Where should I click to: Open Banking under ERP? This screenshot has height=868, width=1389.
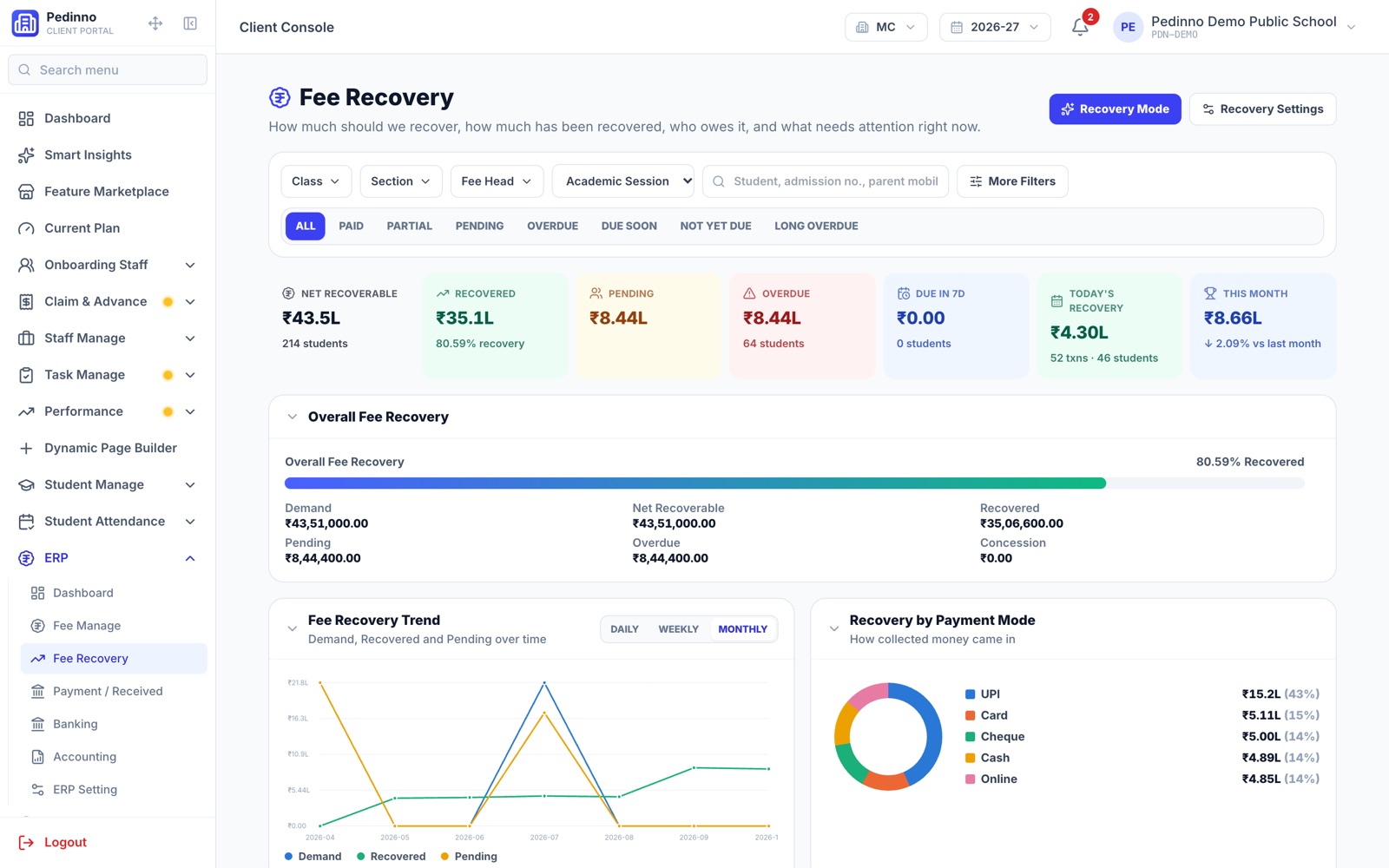[x=114, y=724]
